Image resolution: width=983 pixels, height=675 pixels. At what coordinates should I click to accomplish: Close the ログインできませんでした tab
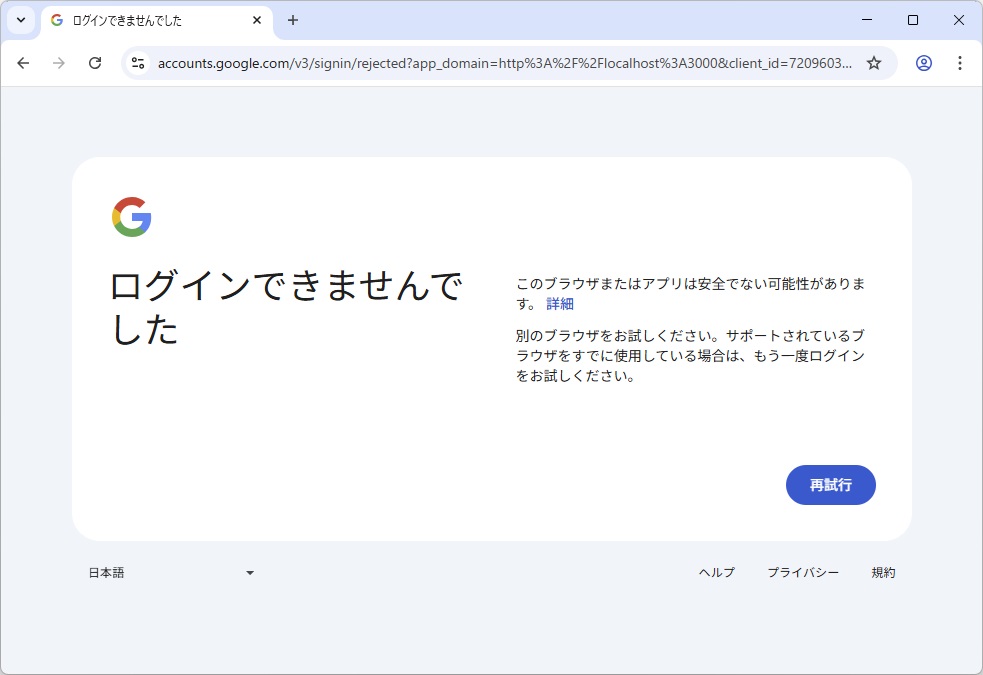pyautogui.click(x=257, y=20)
